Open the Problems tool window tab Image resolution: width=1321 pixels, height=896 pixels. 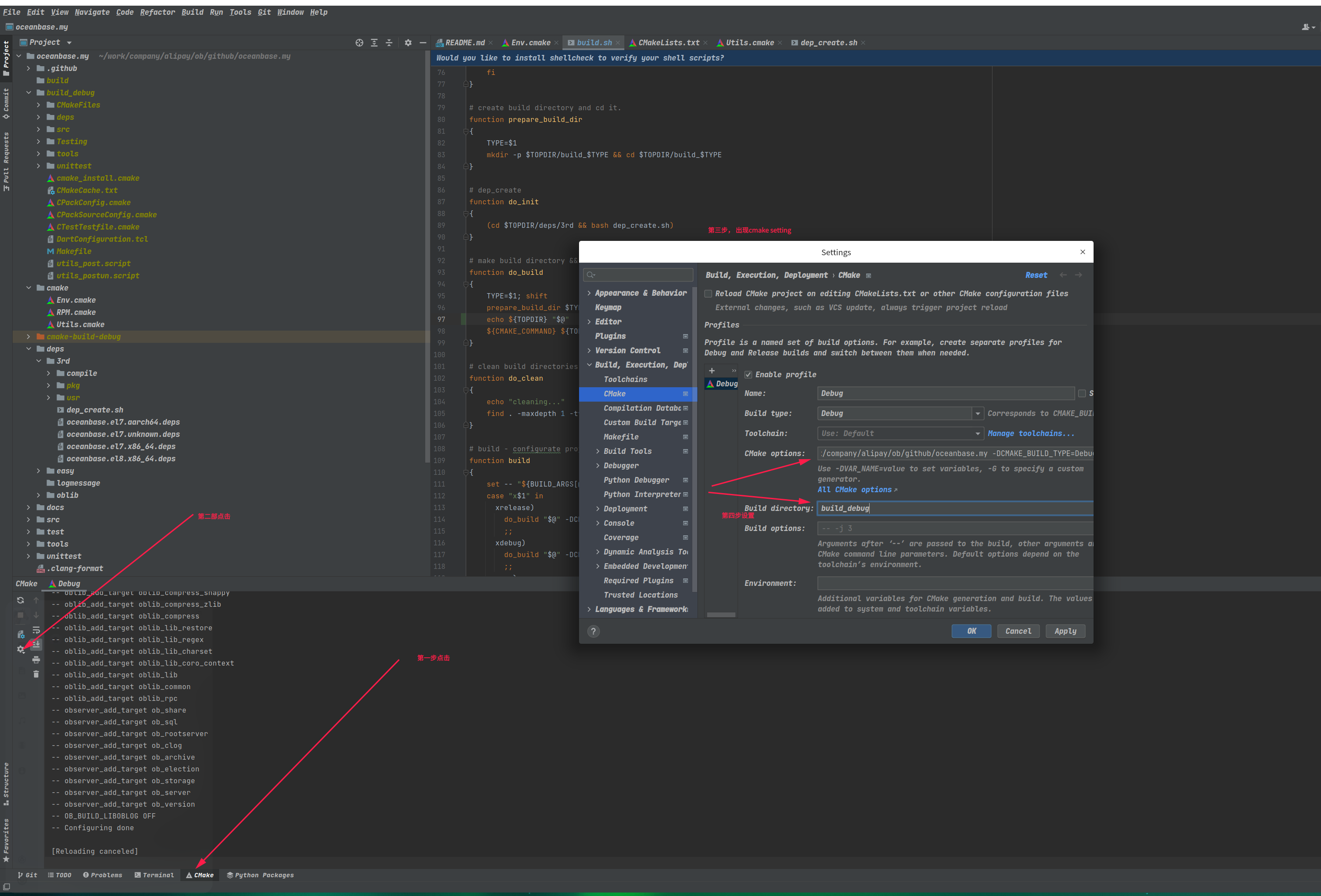click(102, 875)
